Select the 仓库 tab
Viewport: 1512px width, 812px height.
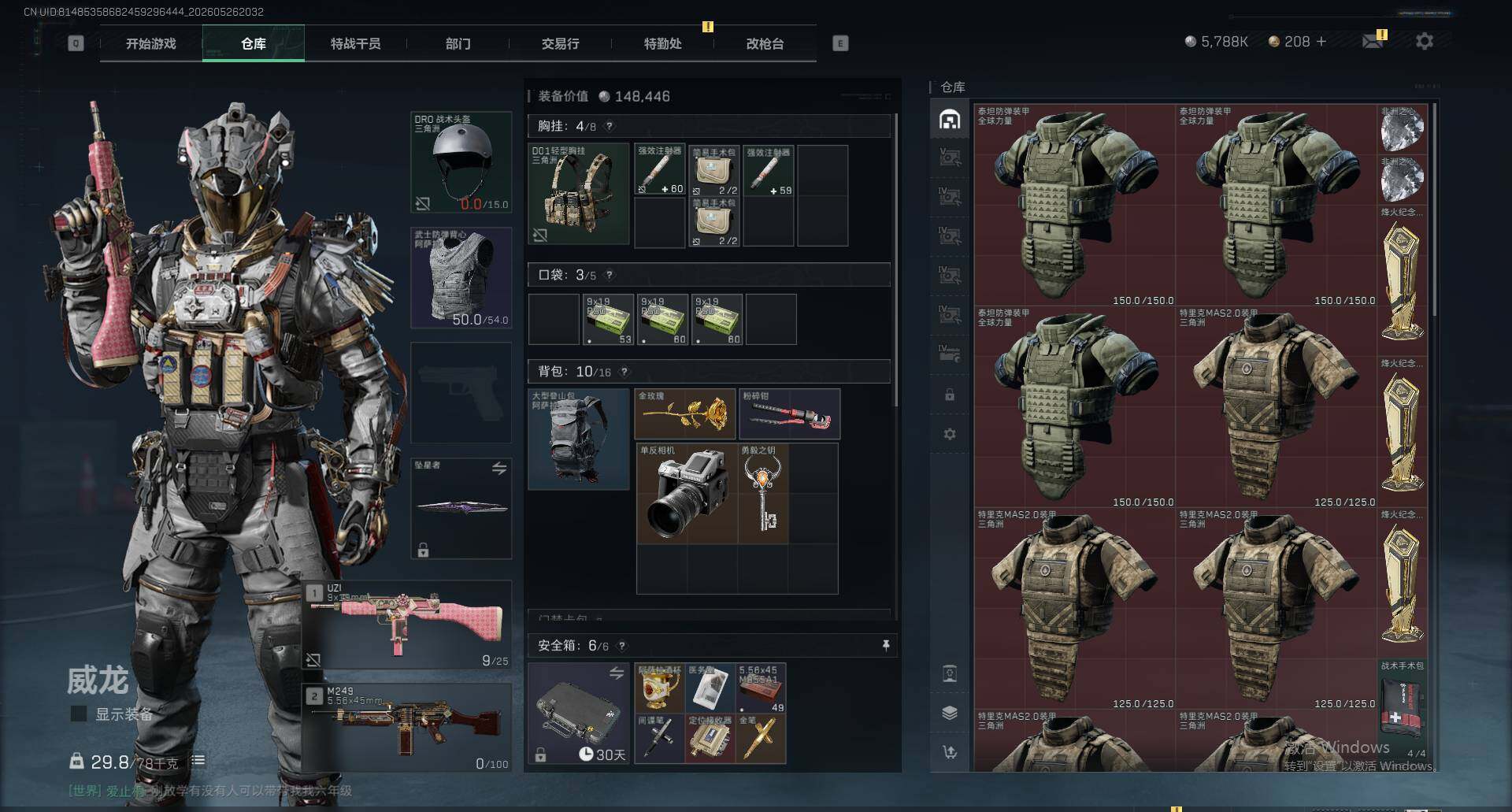click(253, 43)
